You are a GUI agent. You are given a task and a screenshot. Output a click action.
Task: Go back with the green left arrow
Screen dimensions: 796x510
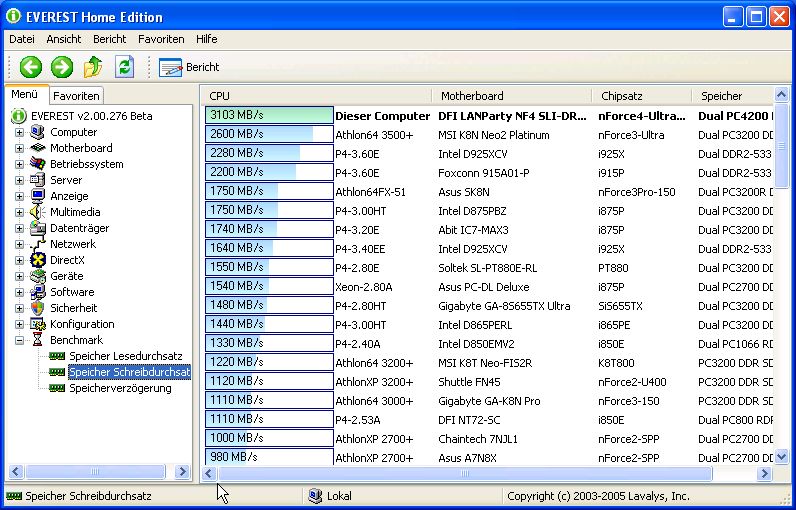click(x=30, y=67)
